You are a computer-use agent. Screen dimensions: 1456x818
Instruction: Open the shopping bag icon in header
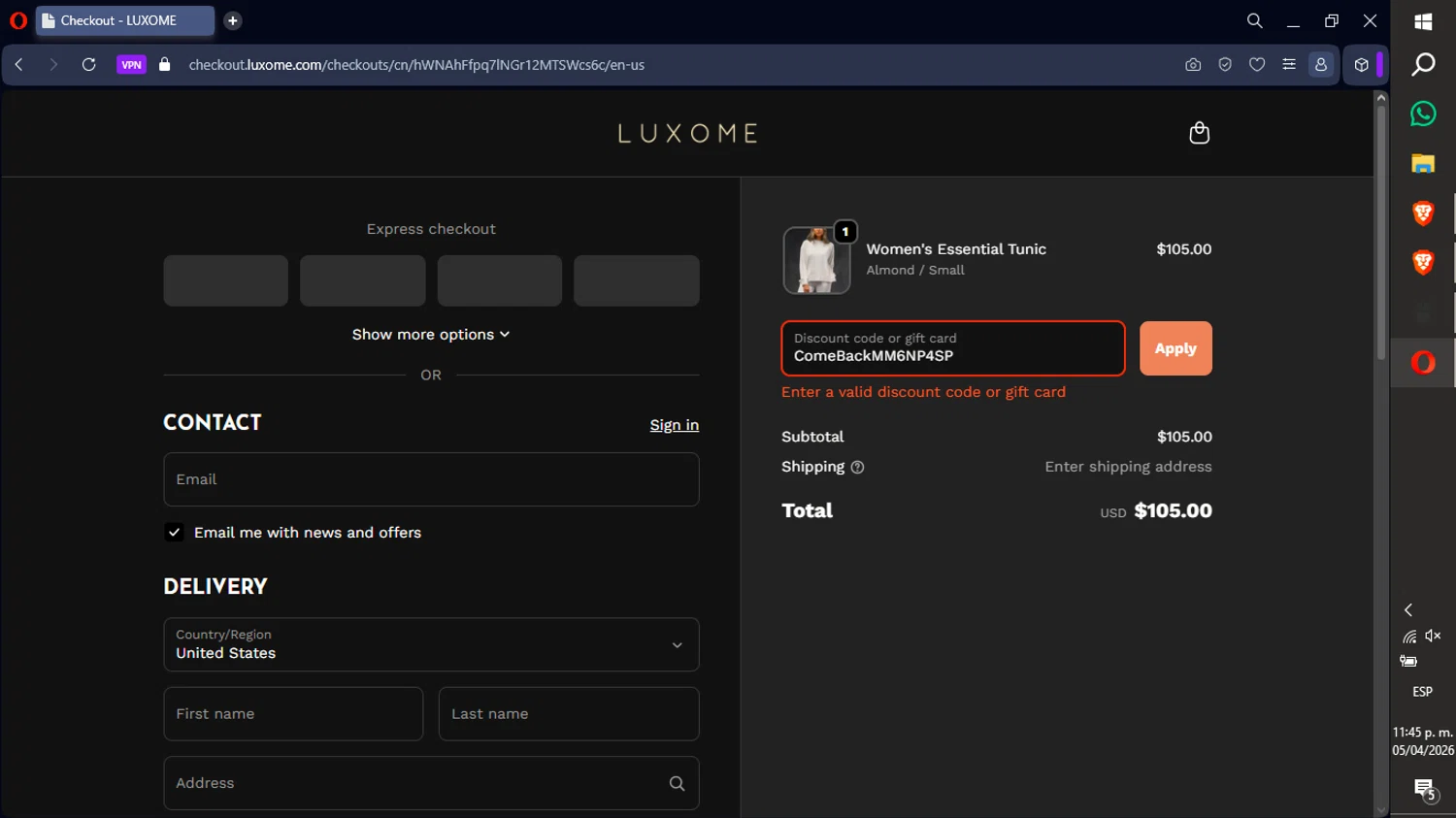(1199, 133)
